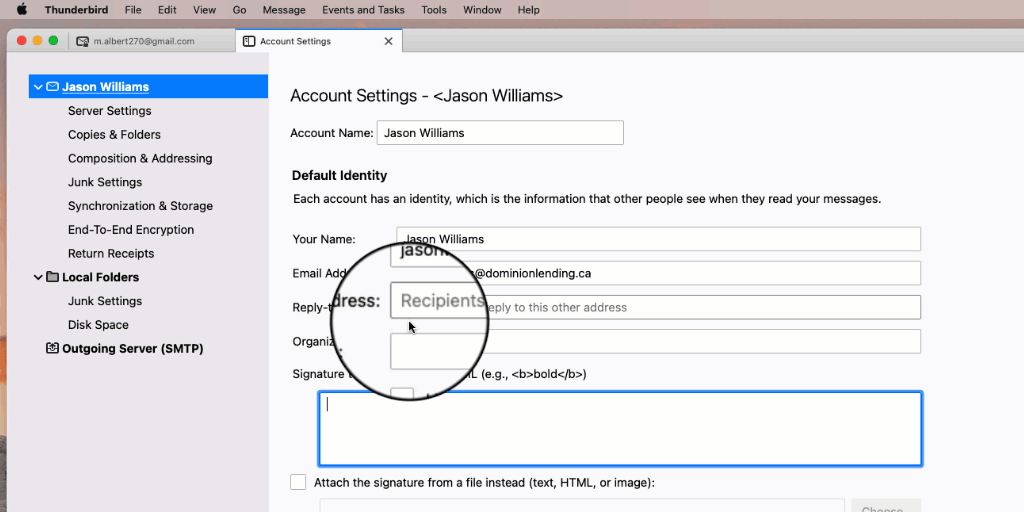
Task: Click the Account Settings tab icon
Action: [x=248, y=41]
